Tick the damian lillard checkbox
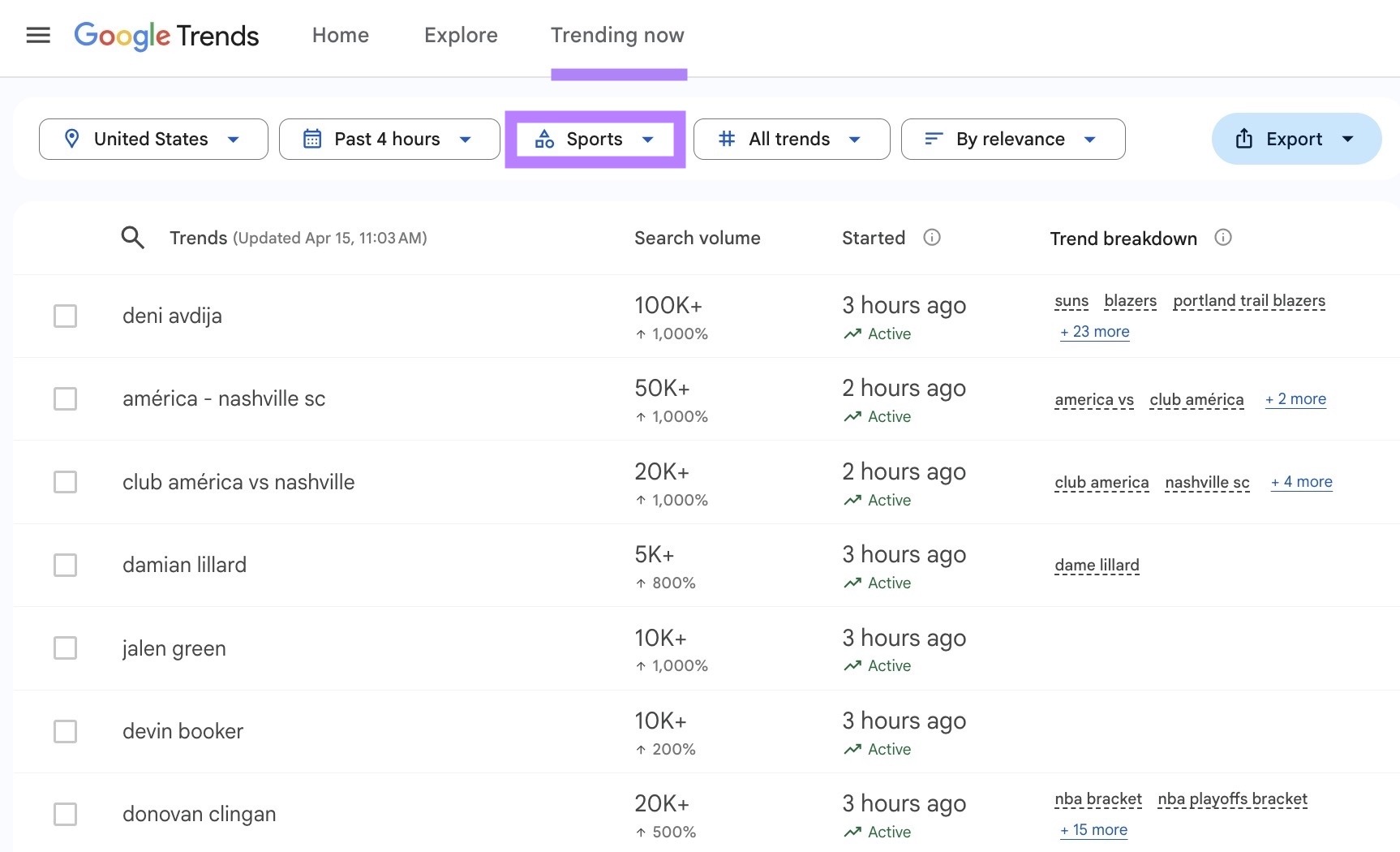The image size is (1400, 852). pyautogui.click(x=65, y=565)
